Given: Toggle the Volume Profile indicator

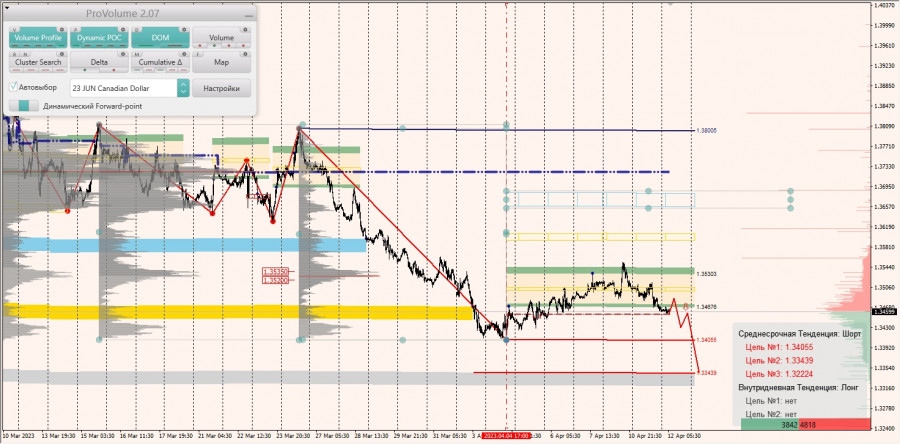Looking at the screenshot, I should (x=38, y=38).
